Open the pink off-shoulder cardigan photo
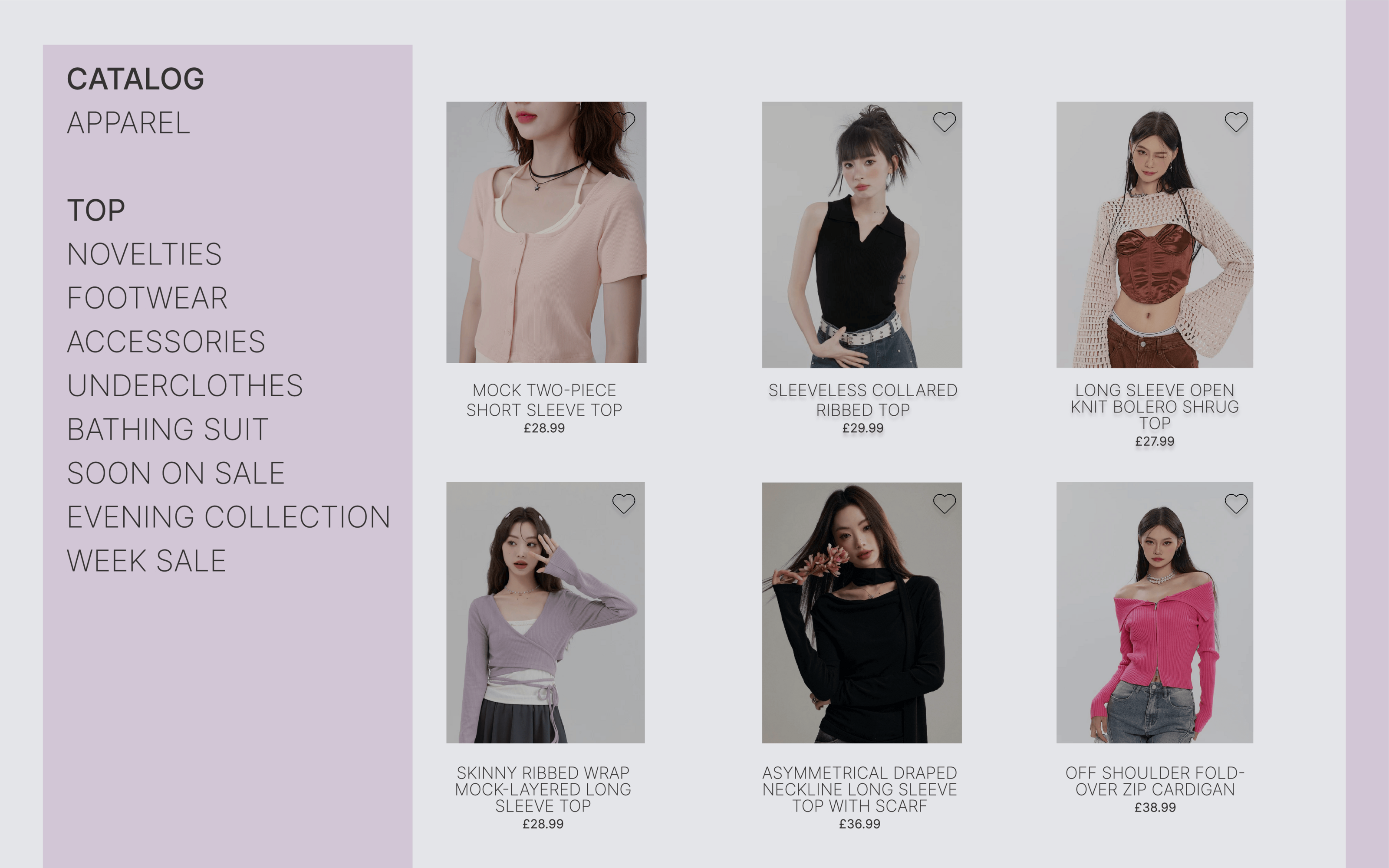This screenshot has width=1389, height=868. click(x=1154, y=612)
